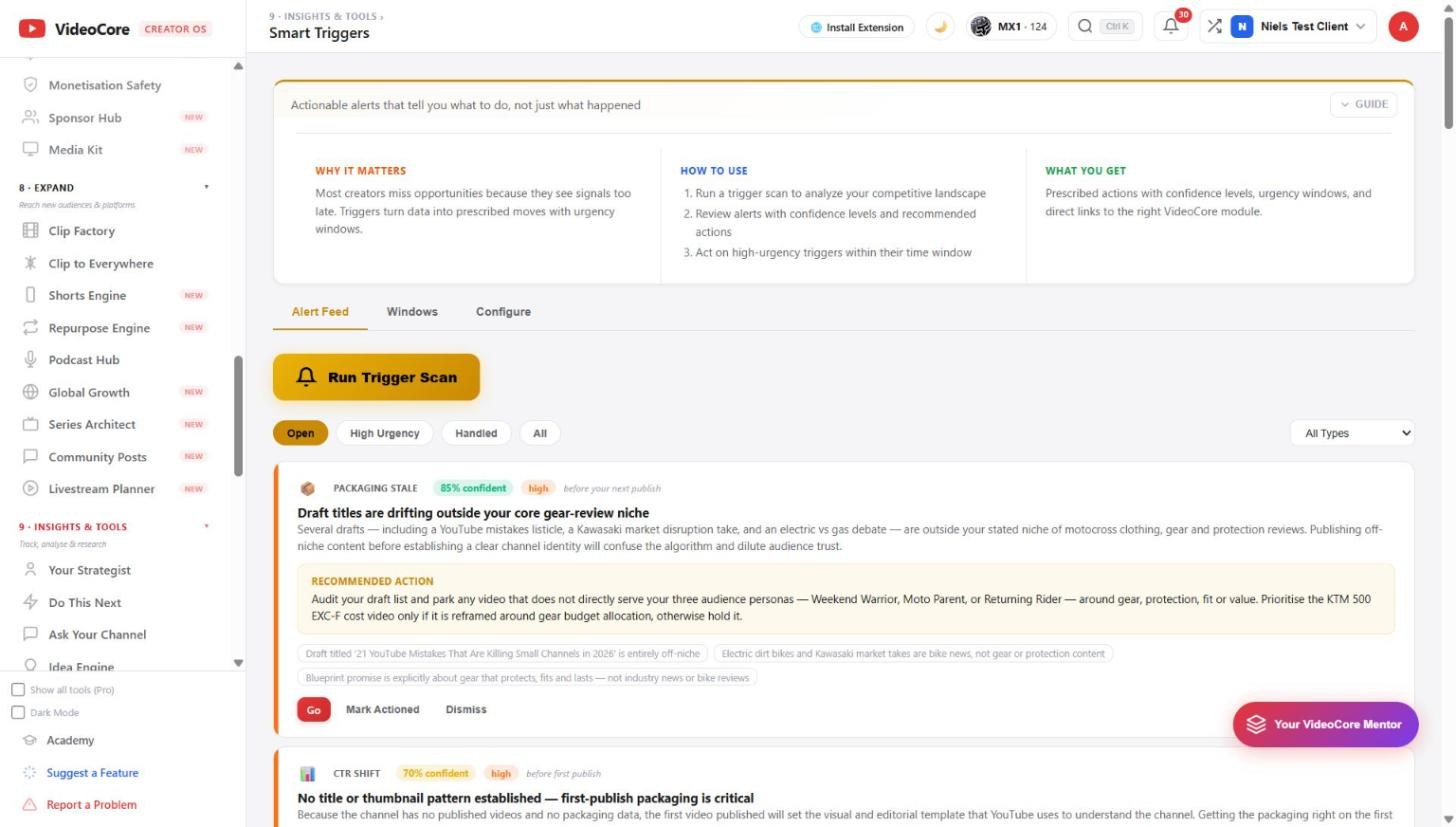Open the All Types dropdown
Screen dimensions: 1456x827
point(1352,433)
